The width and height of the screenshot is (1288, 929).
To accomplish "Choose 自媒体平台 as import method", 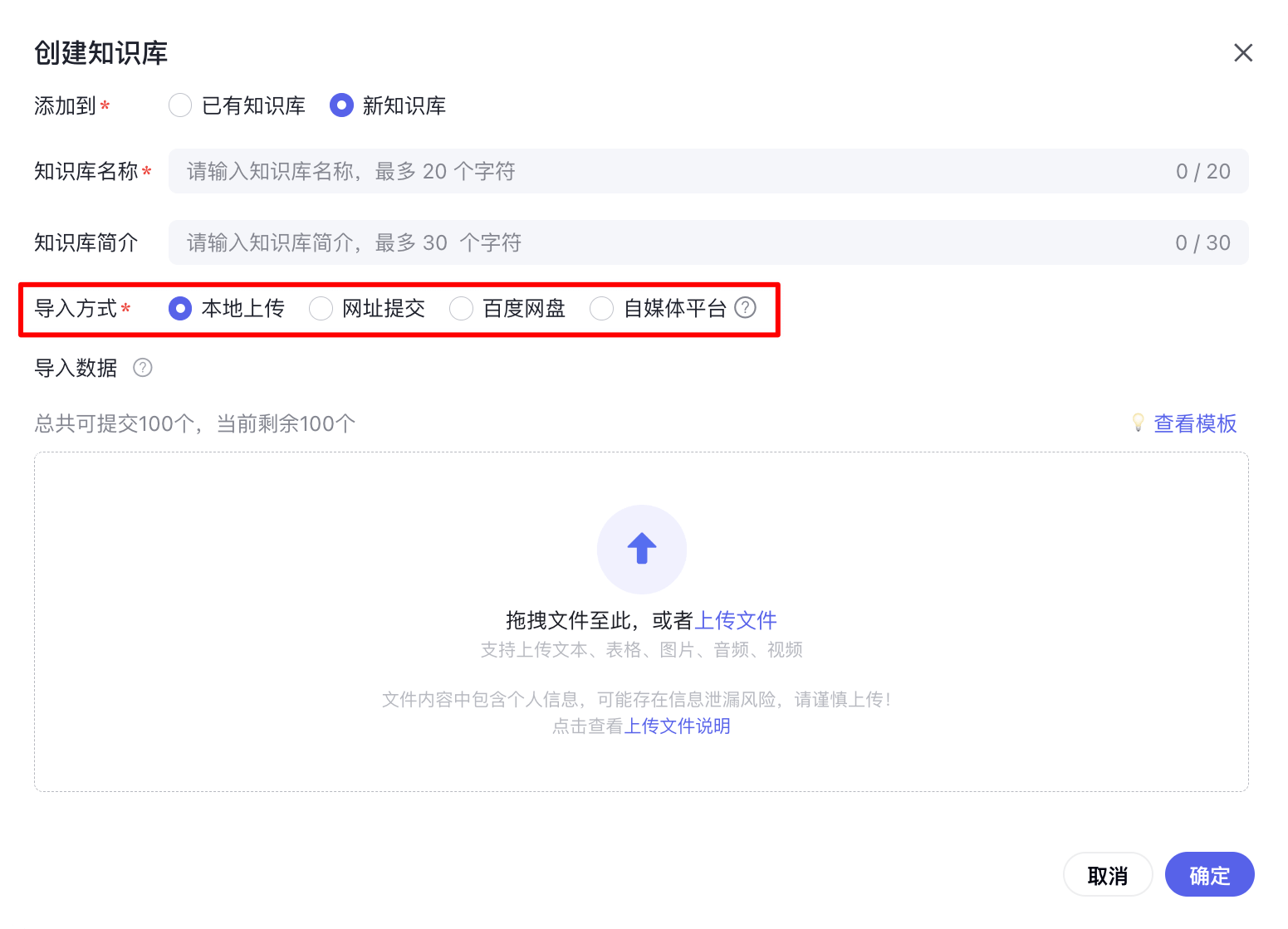I will coord(601,308).
